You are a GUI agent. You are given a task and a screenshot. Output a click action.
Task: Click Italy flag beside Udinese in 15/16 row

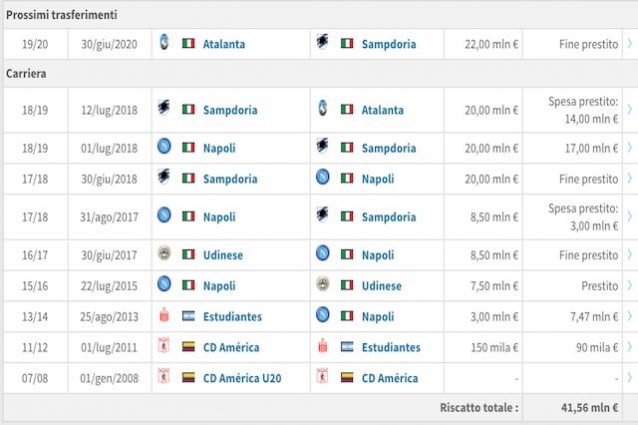click(x=347, y=286)
